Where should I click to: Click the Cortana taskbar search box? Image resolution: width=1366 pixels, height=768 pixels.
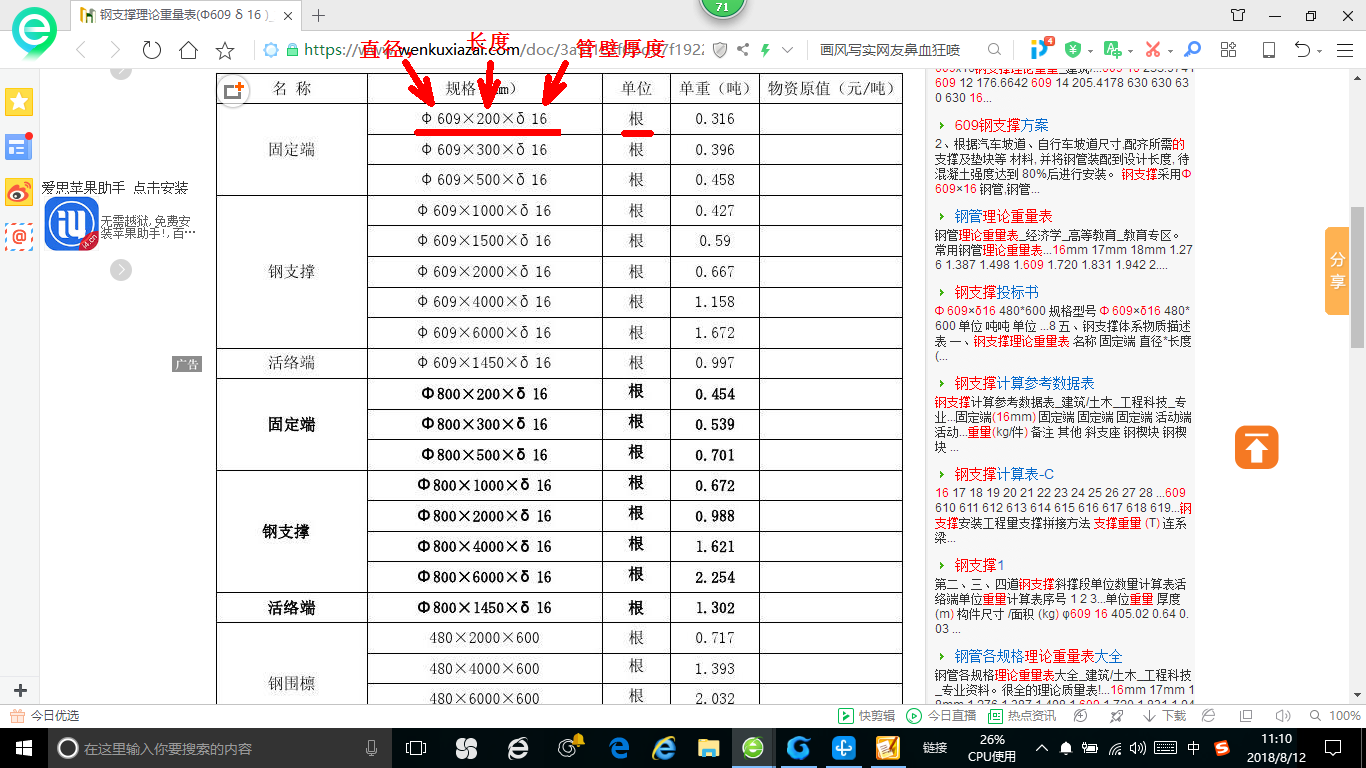pyautogui.click(x=219, y=748)
